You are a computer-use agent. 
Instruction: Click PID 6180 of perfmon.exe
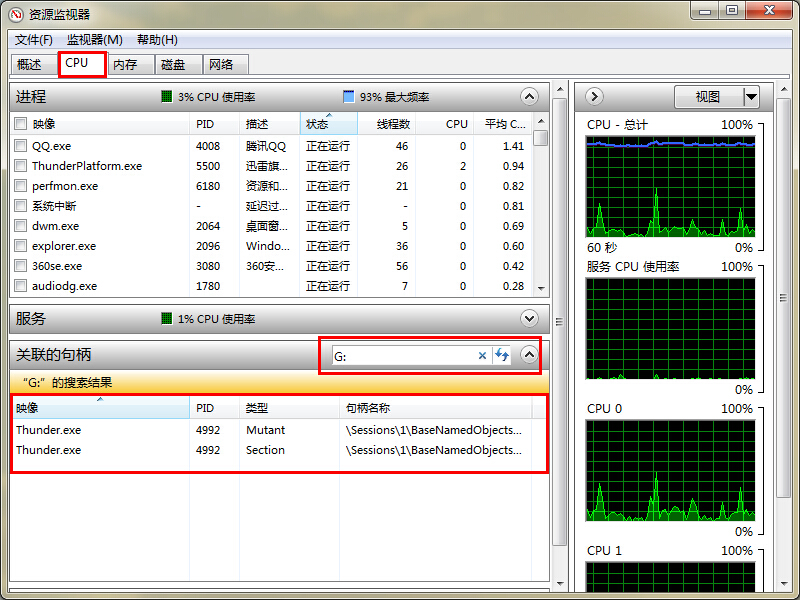[208, 186]
